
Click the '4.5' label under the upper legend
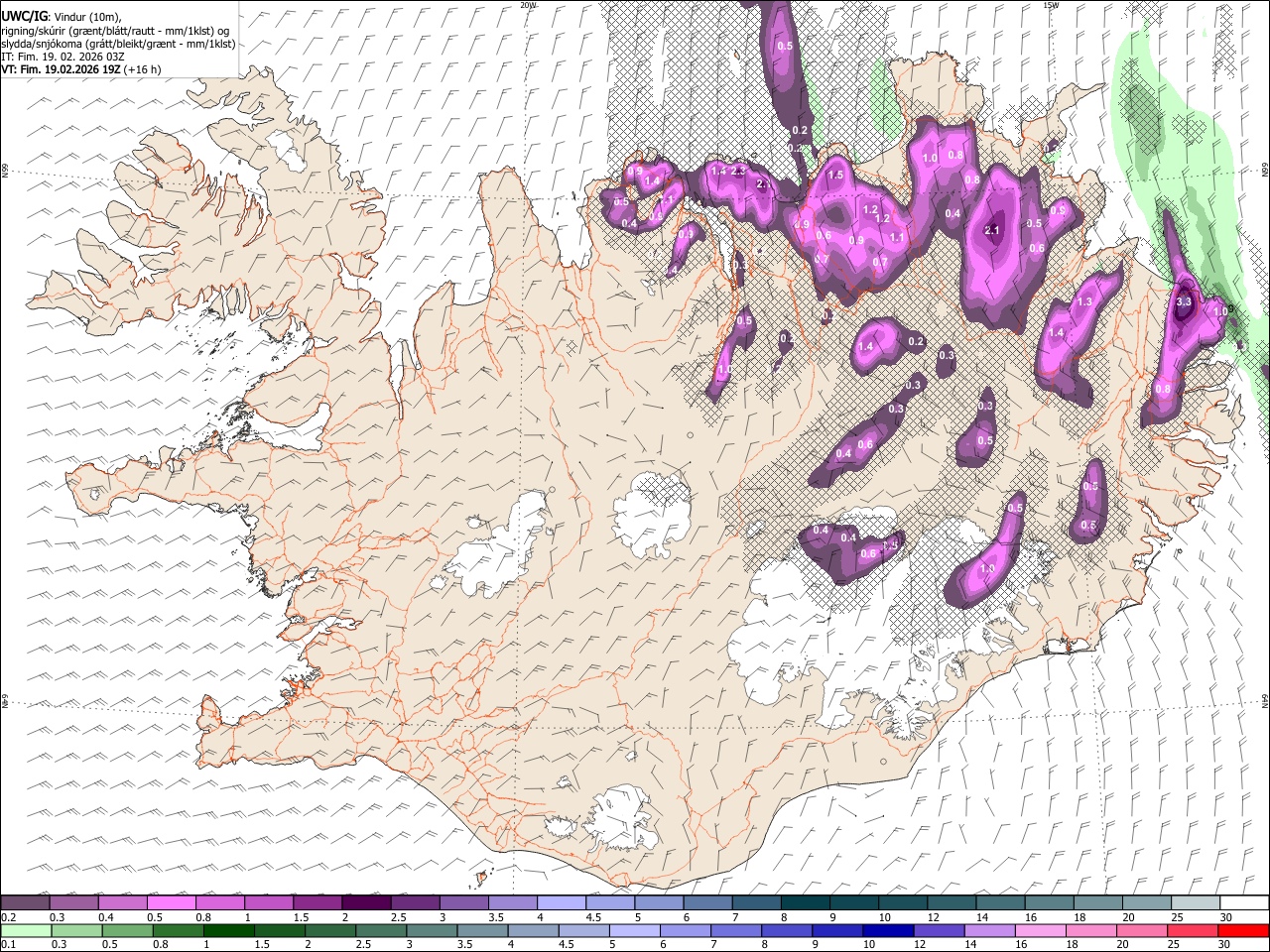(x=592, y=917)
